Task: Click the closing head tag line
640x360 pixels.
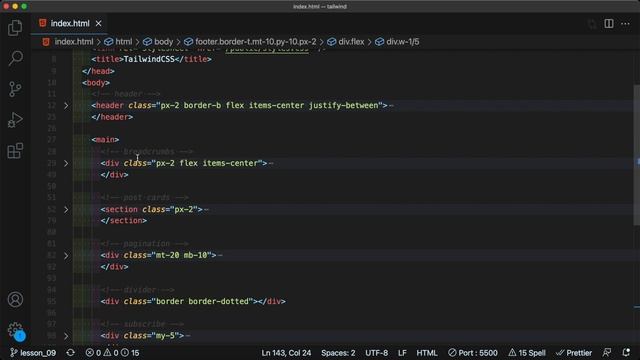Action: [98, 71]
